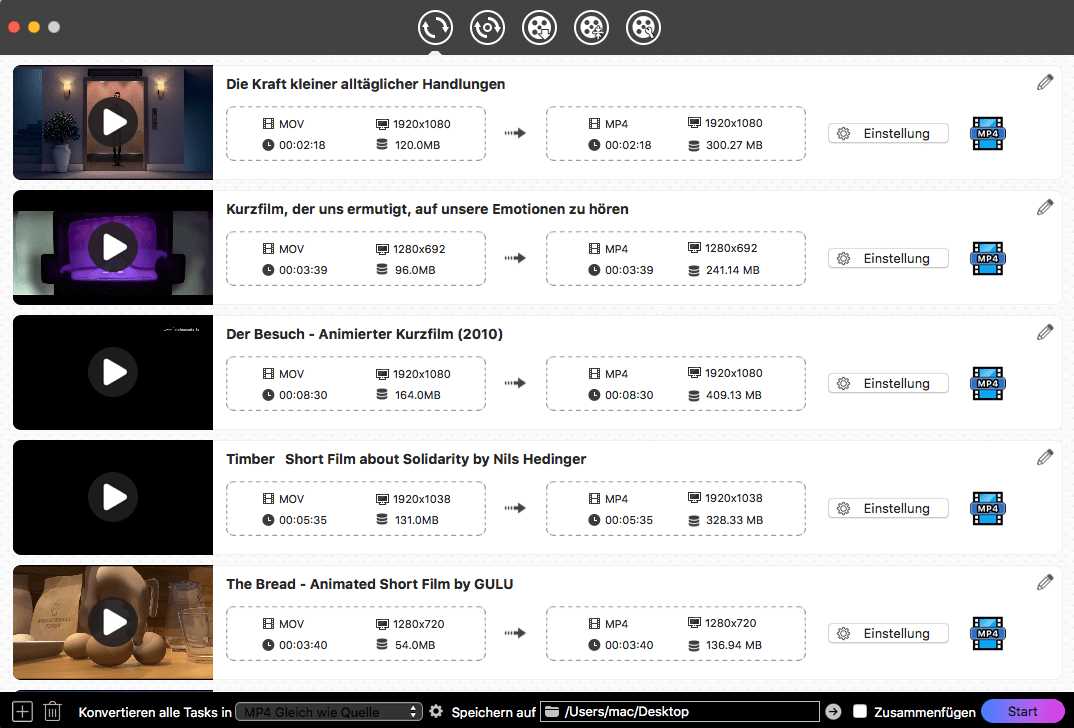
Task: Click the edit pencil for 'Die Kraft kleiner alltäglicher Handlungen'
Action: pyautogui.click(x=1045, y=82)
